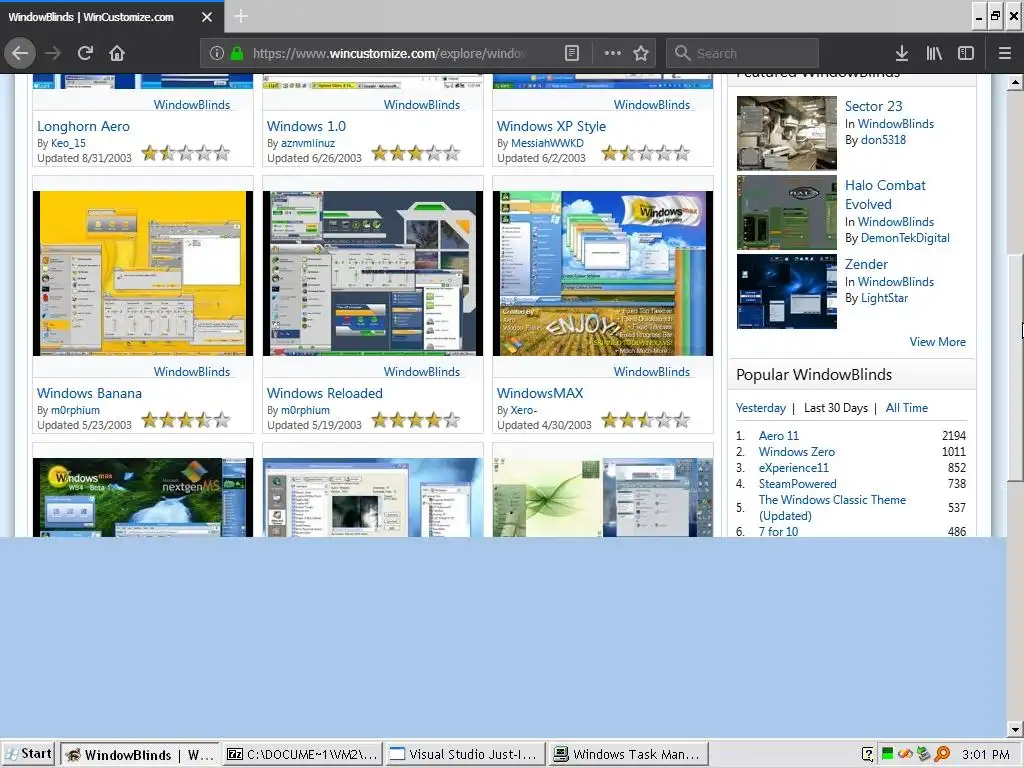Click the Windows Banana yellow preview thumbnail
Image resolution: width=1024 pixels, height=768 pixels.
(x=143, y=273)
